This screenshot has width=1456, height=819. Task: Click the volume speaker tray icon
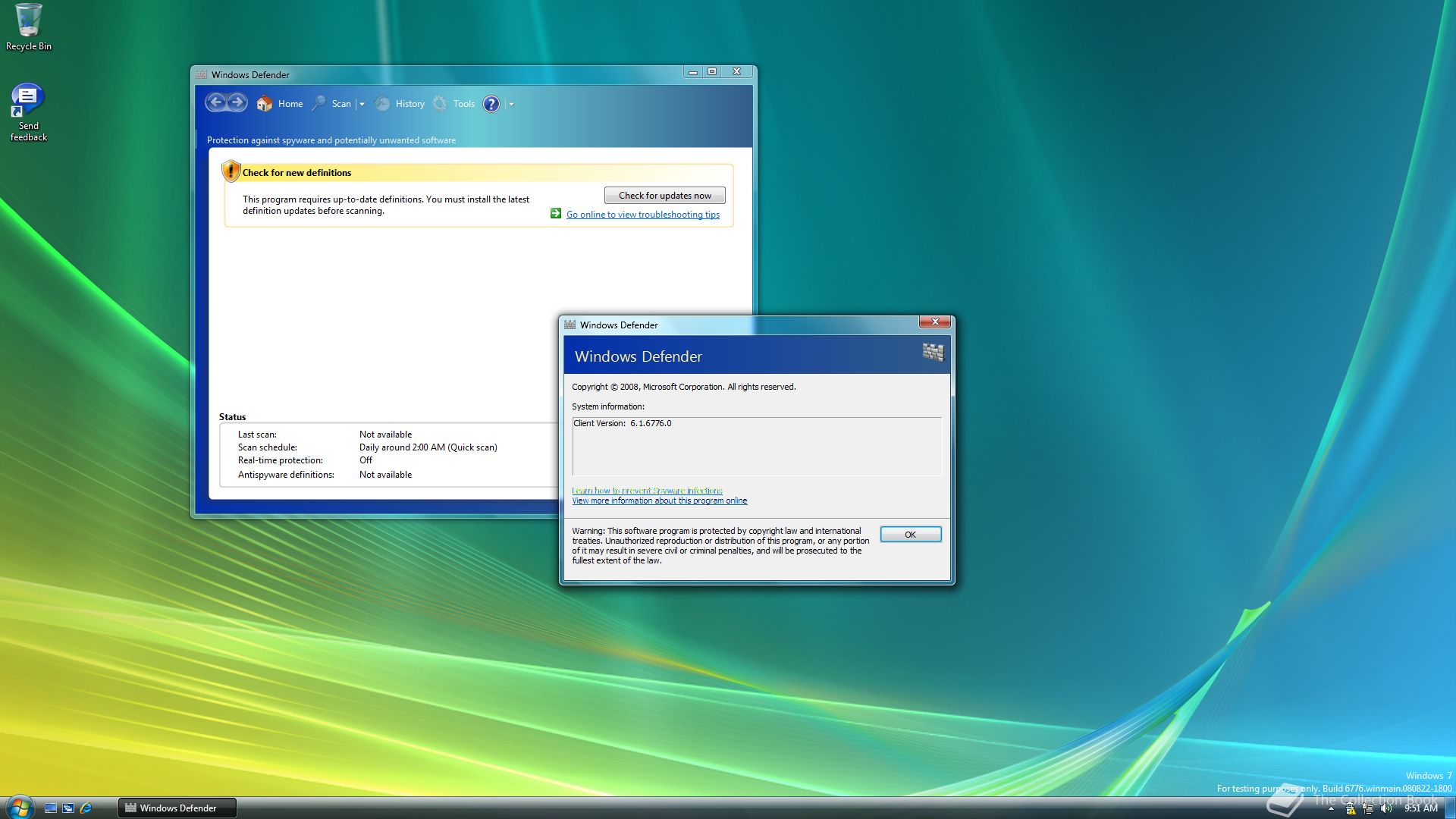(1386, 809)
